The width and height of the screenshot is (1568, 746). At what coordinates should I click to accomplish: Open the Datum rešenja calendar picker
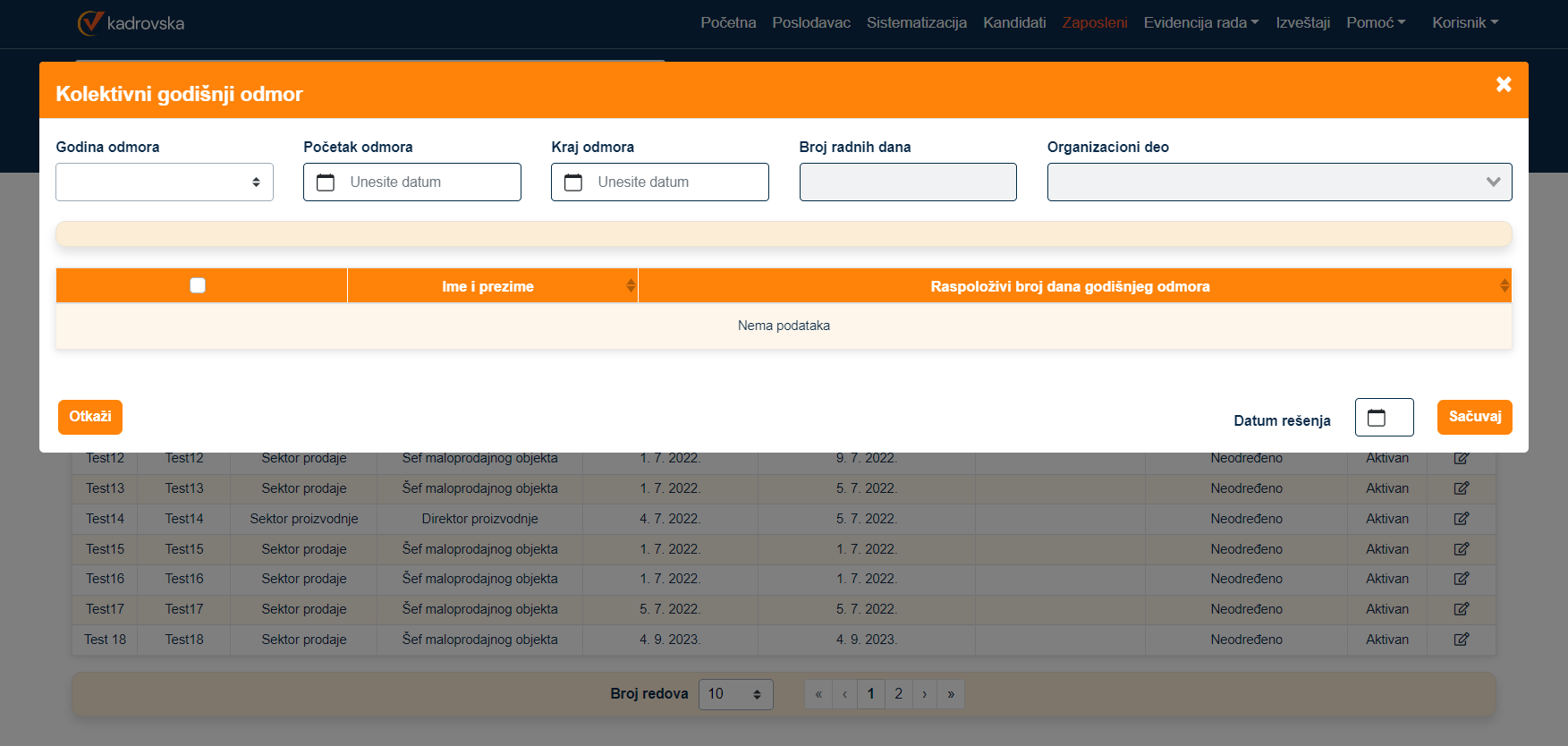tap(1383, 418)
